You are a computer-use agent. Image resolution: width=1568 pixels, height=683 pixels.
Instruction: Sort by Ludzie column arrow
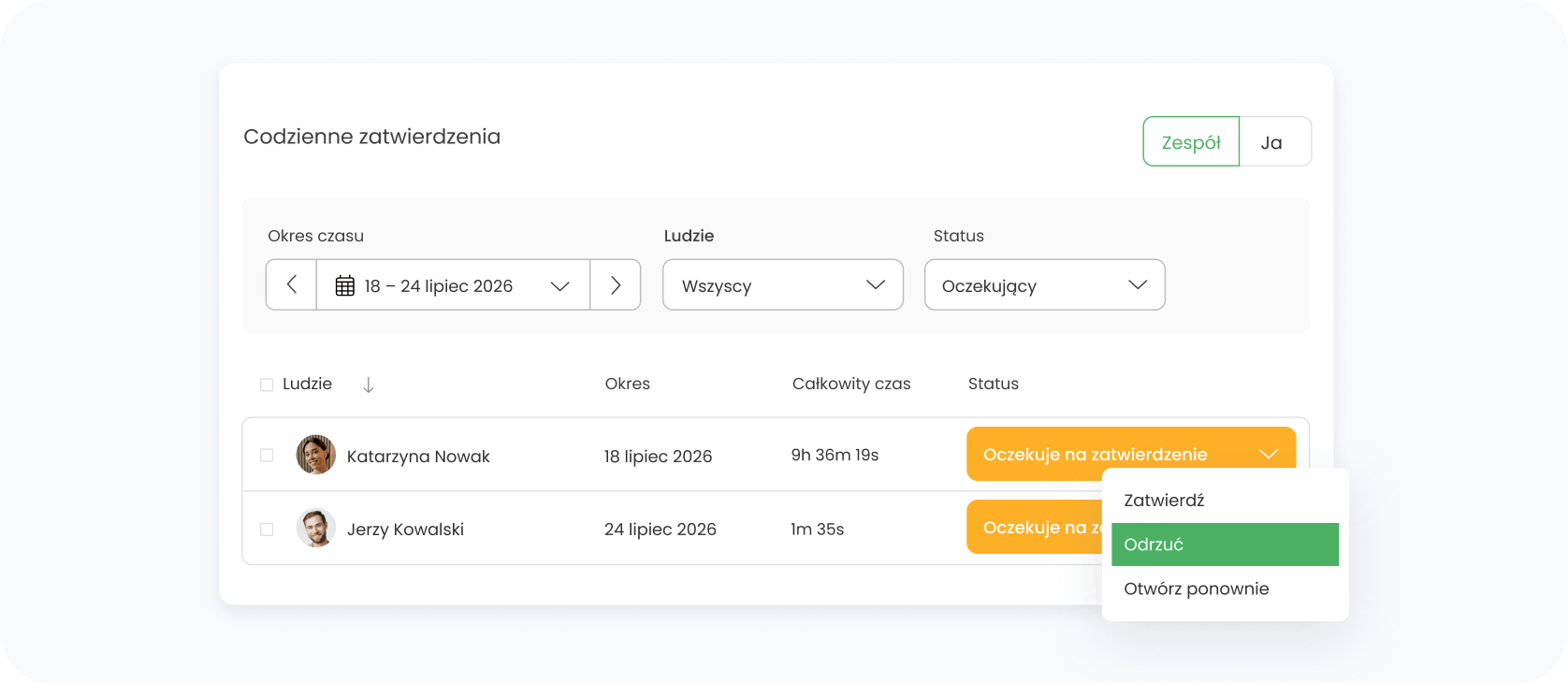pyautogui.click(x=369, y=385)
